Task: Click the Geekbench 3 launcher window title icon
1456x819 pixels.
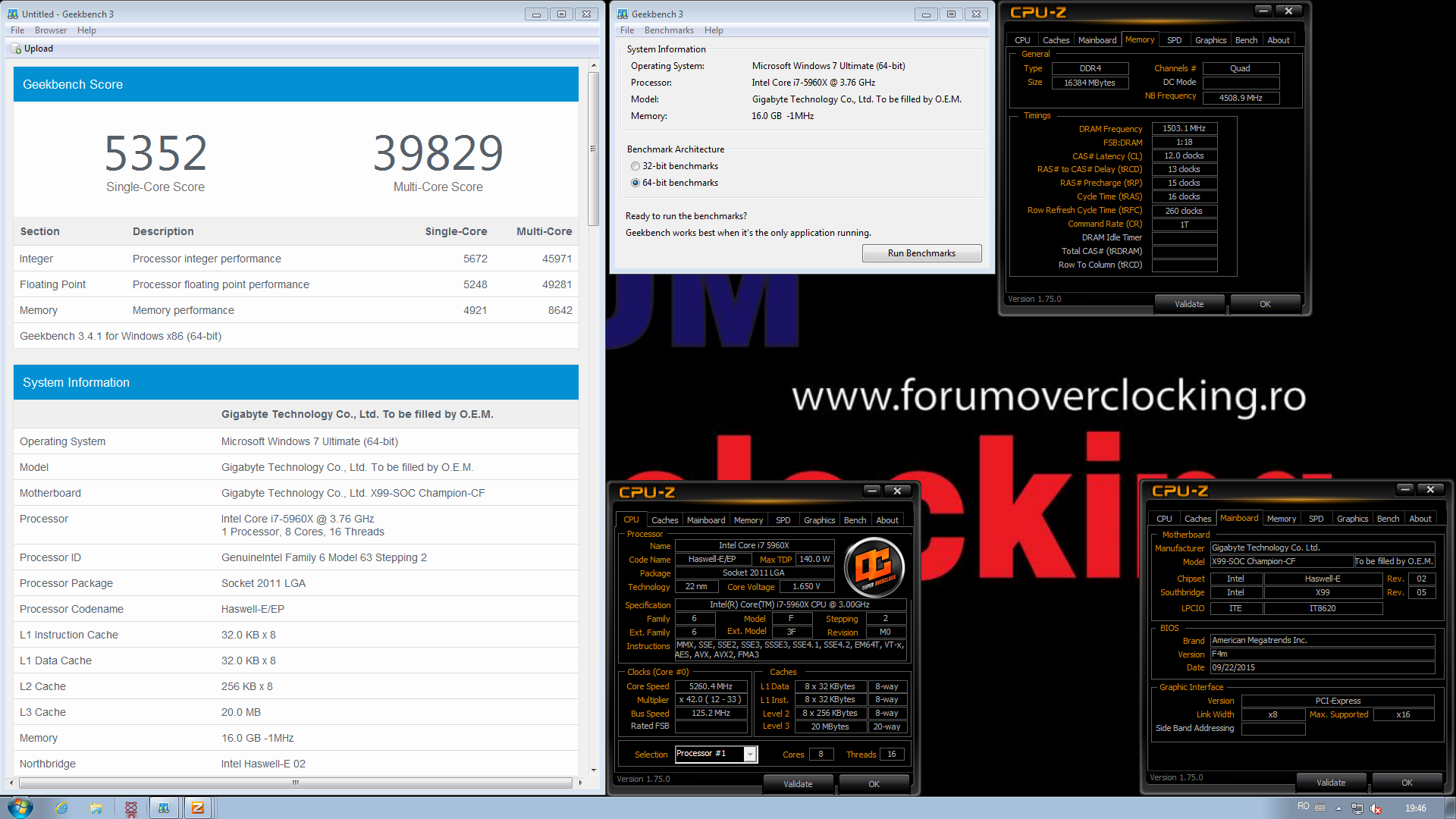Action: 622,14
